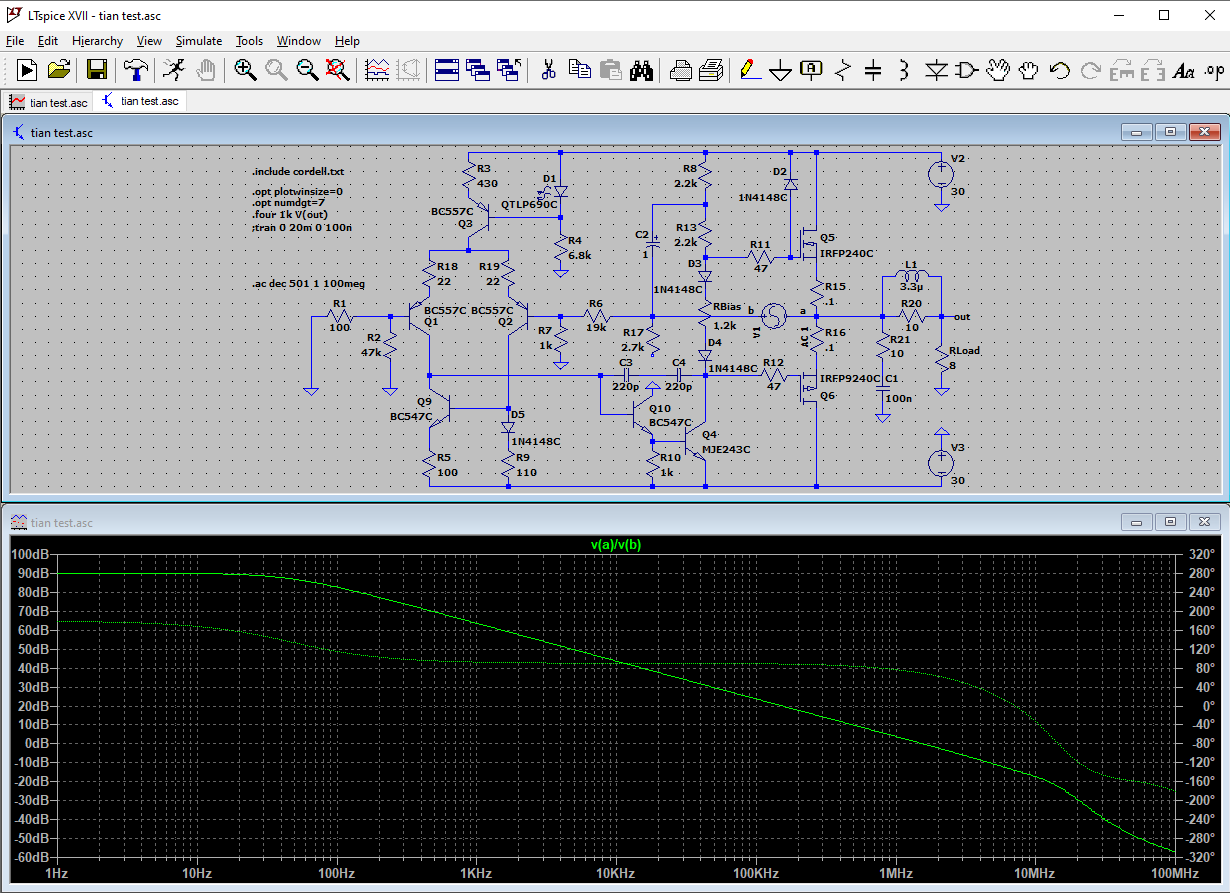Pick the Resistor component tool
The image size is (1230, 893).
(x=842, y=70)
